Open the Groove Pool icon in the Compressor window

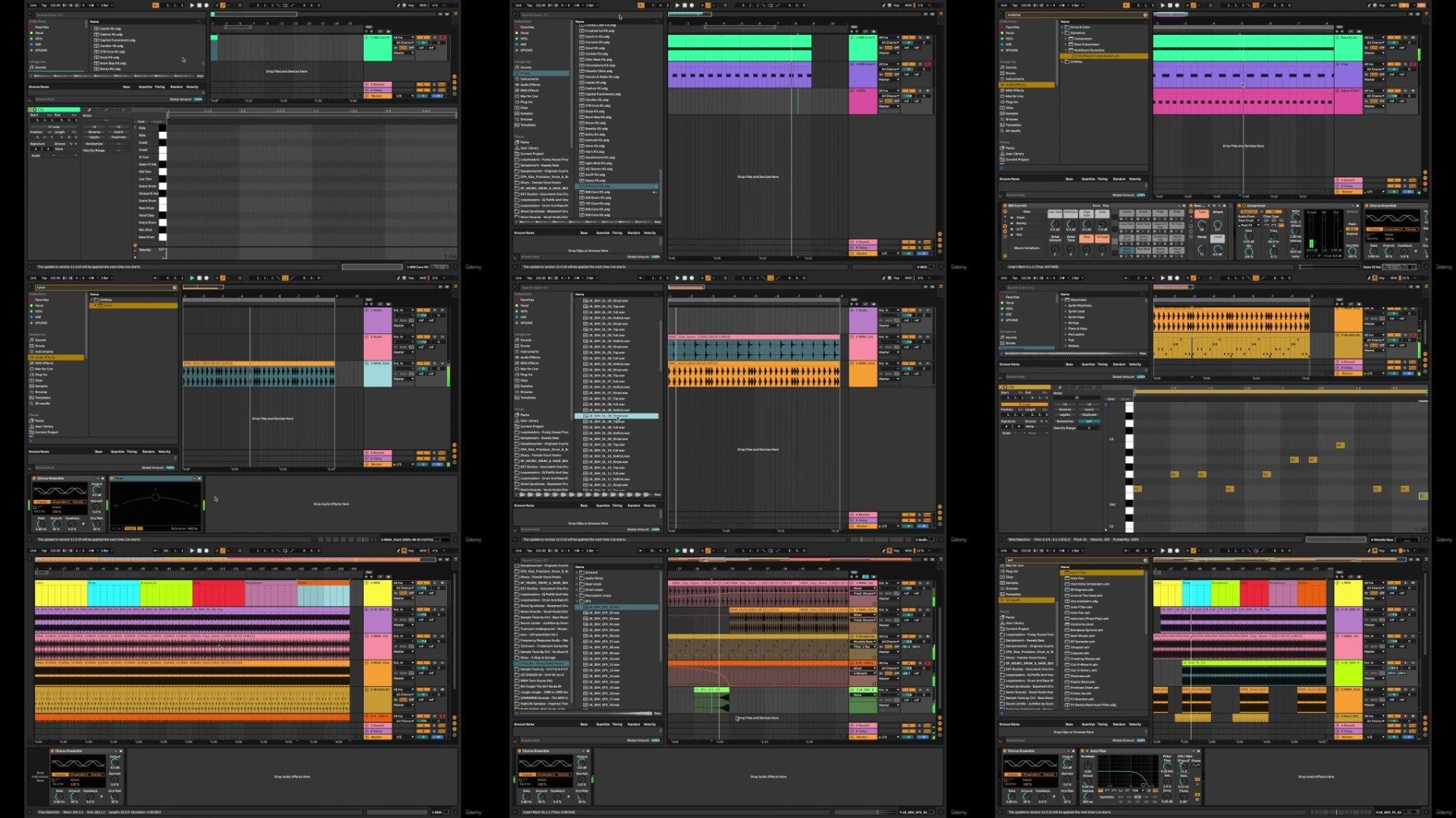coord(1000,196)
